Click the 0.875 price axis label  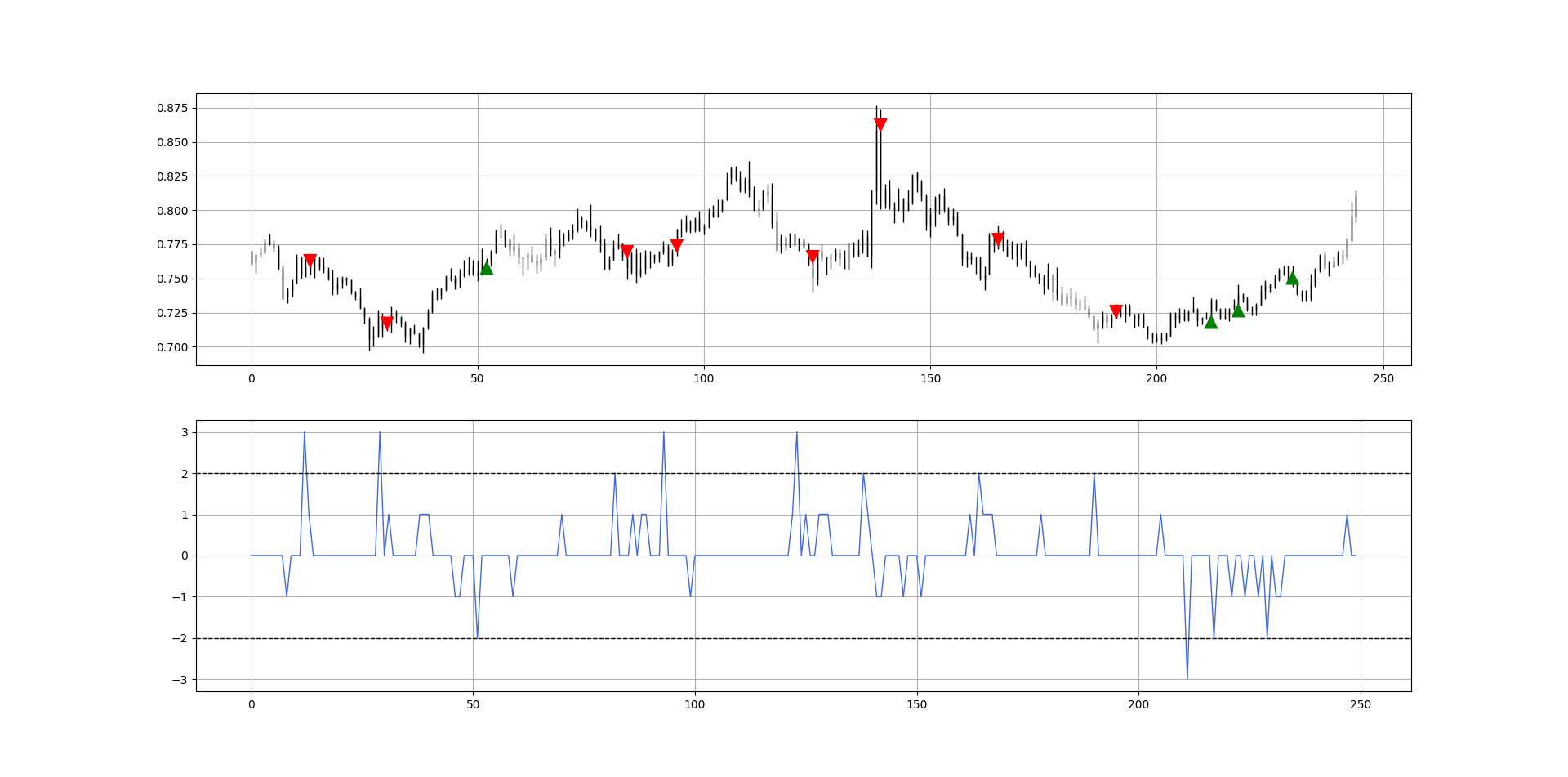172,108
